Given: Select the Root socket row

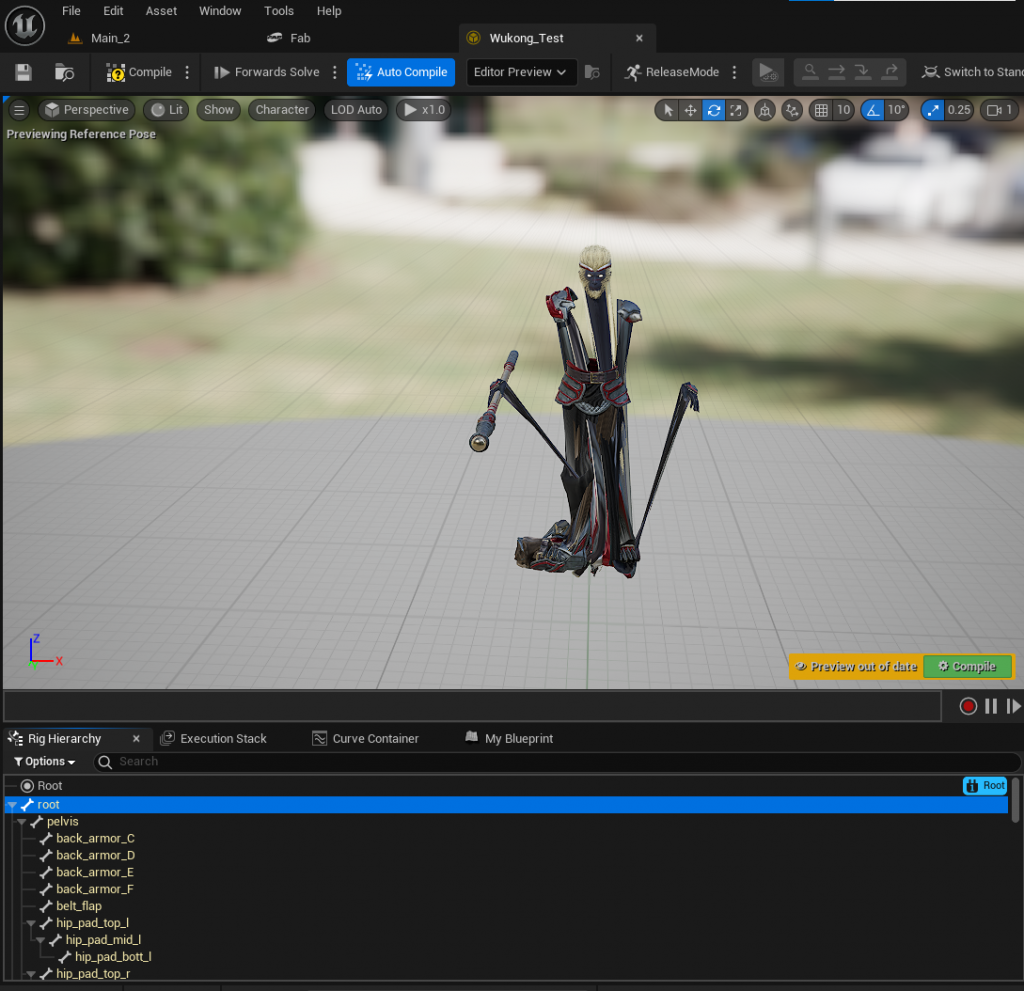Looking at the screenshot, I should click(x=506, y=785).
